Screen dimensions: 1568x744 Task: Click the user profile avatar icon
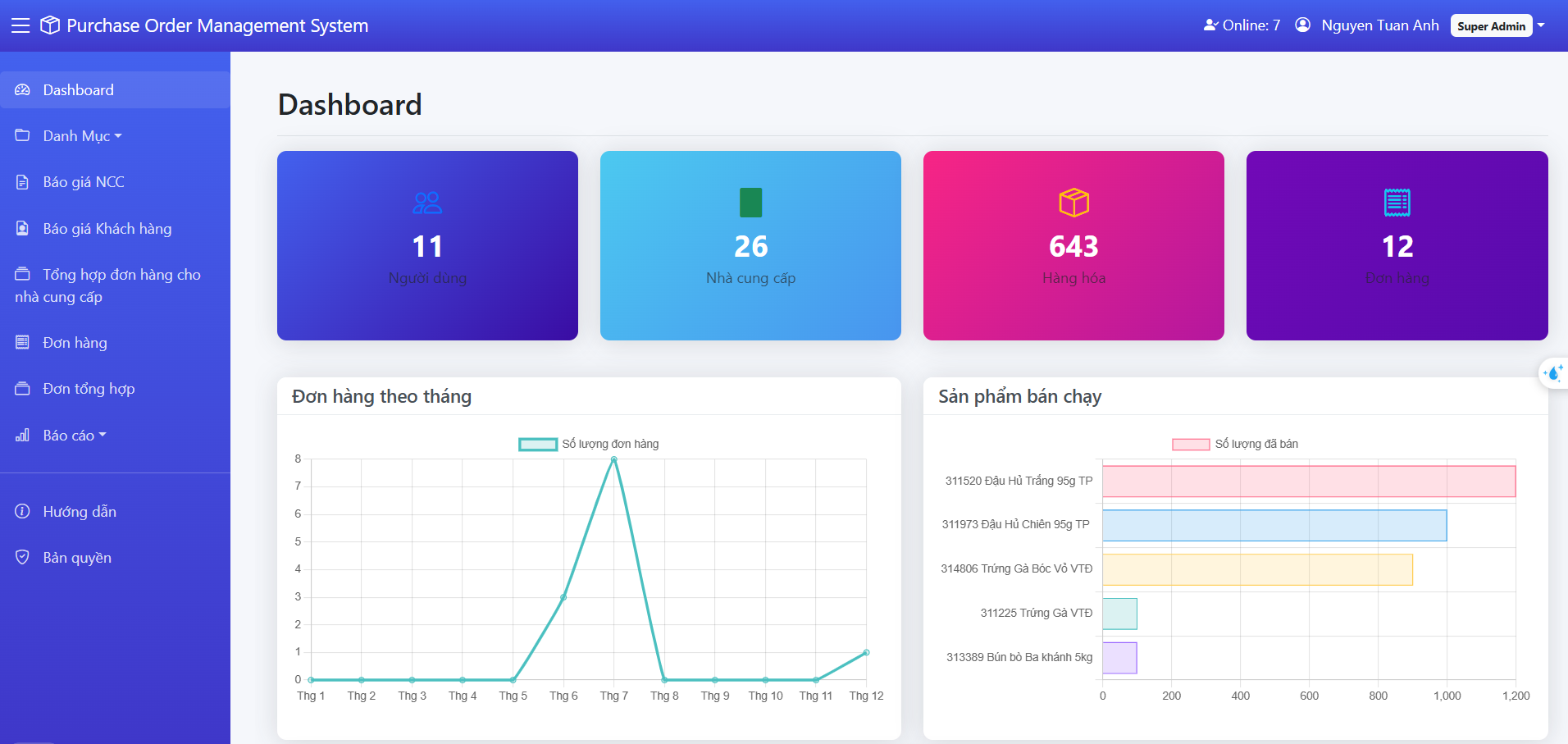coord(1302,25)
